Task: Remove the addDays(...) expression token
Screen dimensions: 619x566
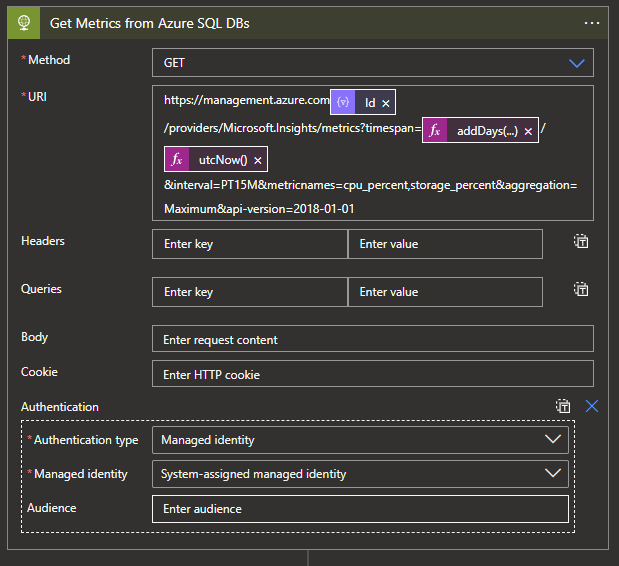Action: click(x=528, y=131)
